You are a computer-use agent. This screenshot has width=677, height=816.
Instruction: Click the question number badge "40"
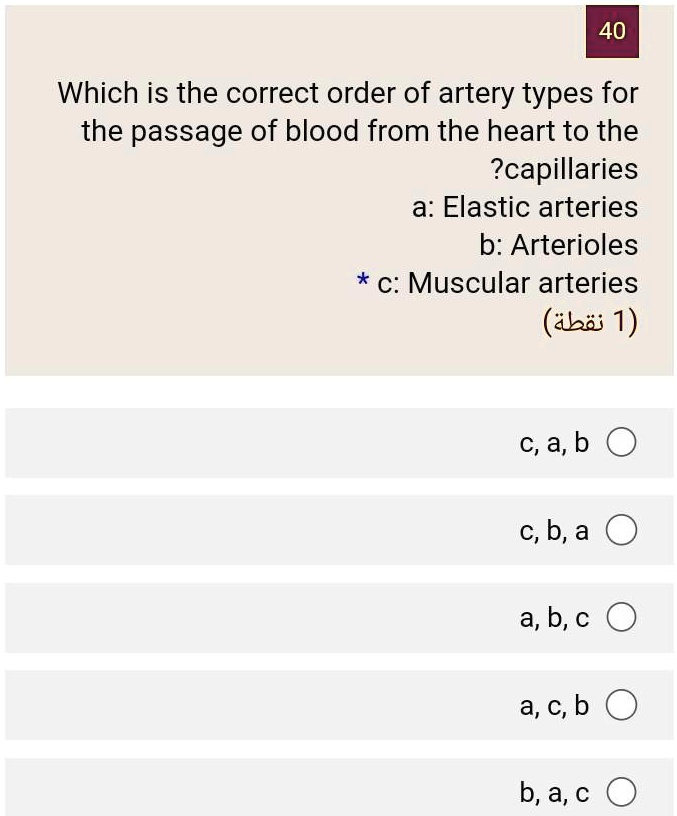pyautogui.click(x=612, y=31)
